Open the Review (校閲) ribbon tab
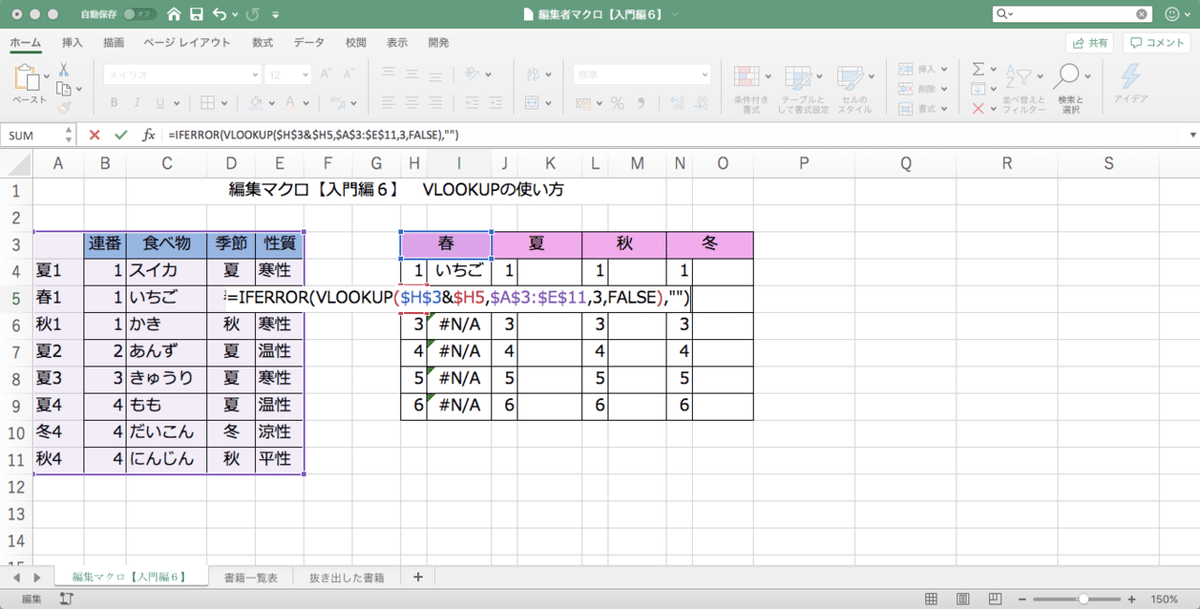This screenshot has width=1200, height=609. [356, 43]
